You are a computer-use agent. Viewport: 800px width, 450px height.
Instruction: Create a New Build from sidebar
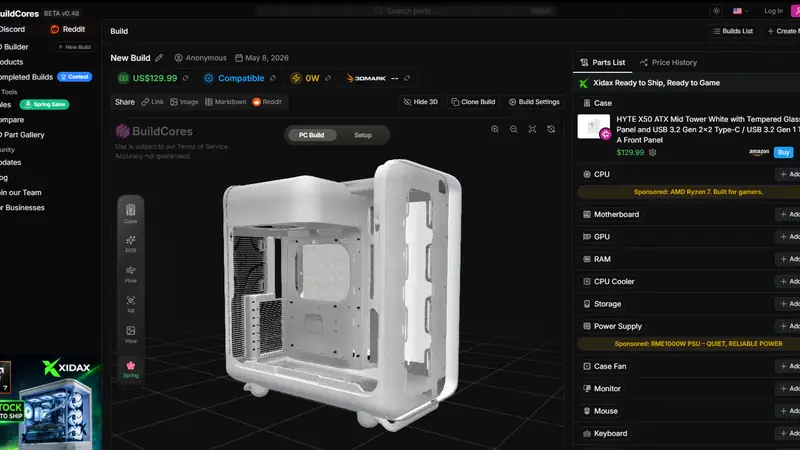click(74, 47)
